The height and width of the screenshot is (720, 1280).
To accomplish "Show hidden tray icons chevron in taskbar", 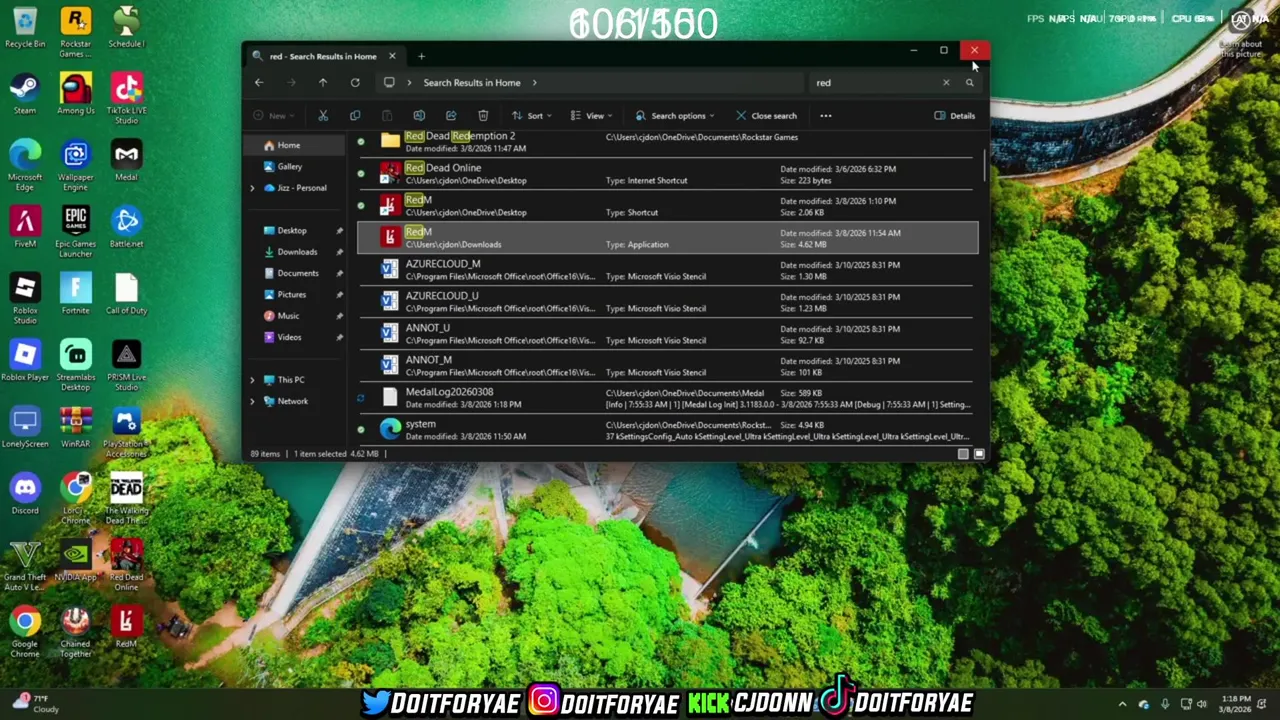I will 1122,704.
